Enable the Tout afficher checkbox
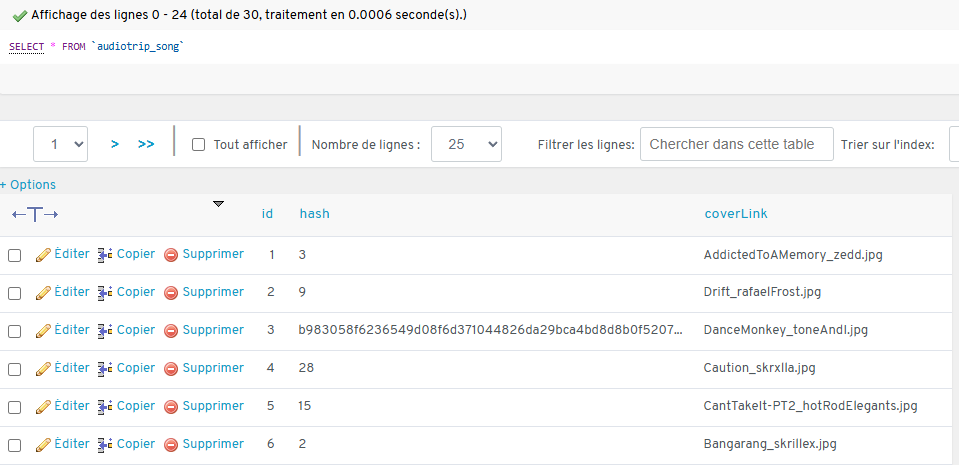The height and width of the screenshot is (465, 959). pyautogui.click(x=198, y=145)
